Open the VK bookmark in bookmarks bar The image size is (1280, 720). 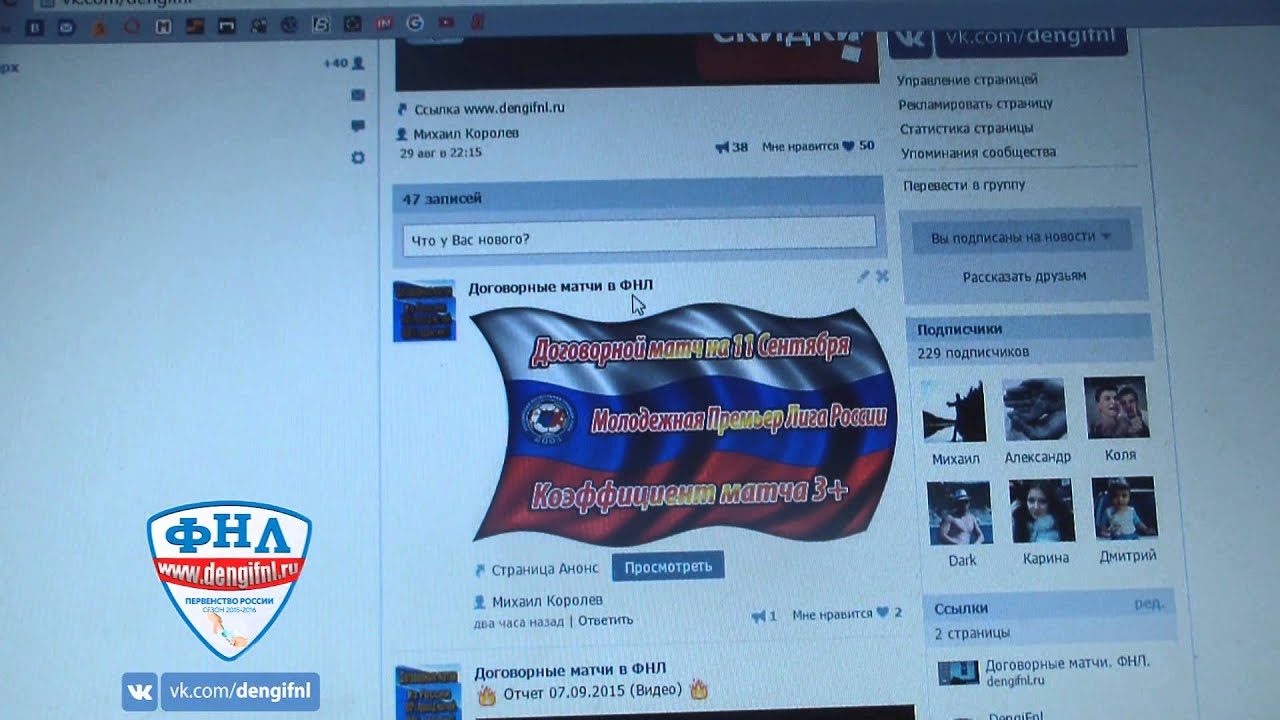[34, 27]
